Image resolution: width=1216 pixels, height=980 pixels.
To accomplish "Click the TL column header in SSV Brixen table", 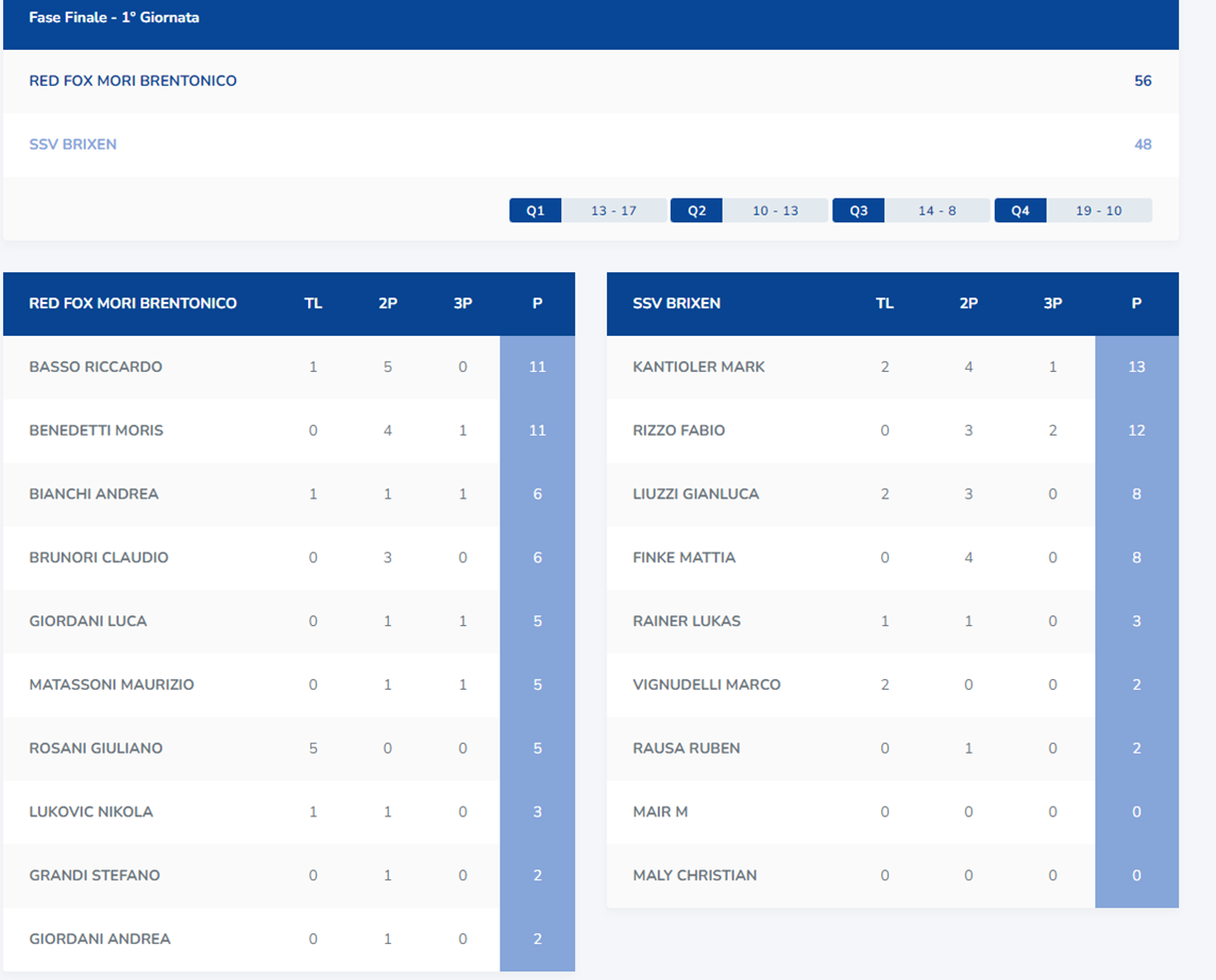I will click(884, 303).
